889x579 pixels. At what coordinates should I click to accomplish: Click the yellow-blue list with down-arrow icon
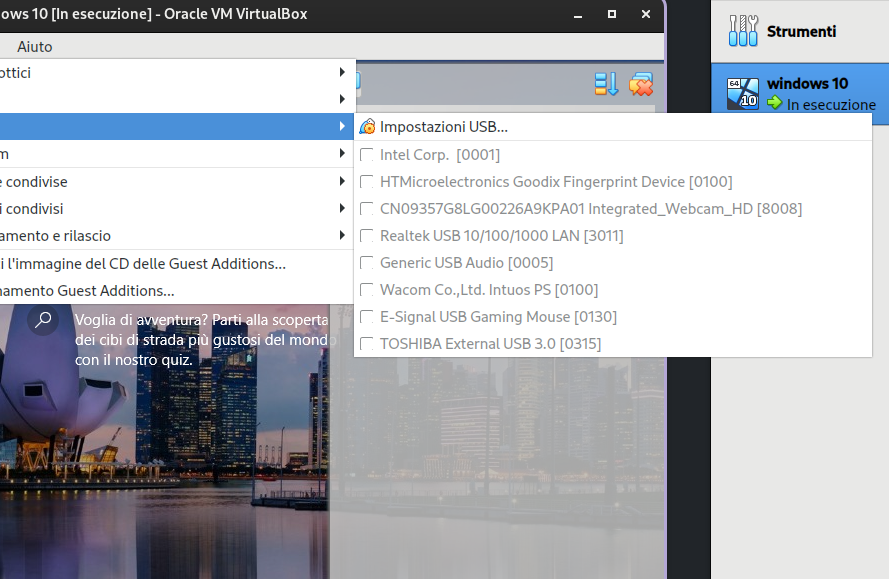point(606,84)
